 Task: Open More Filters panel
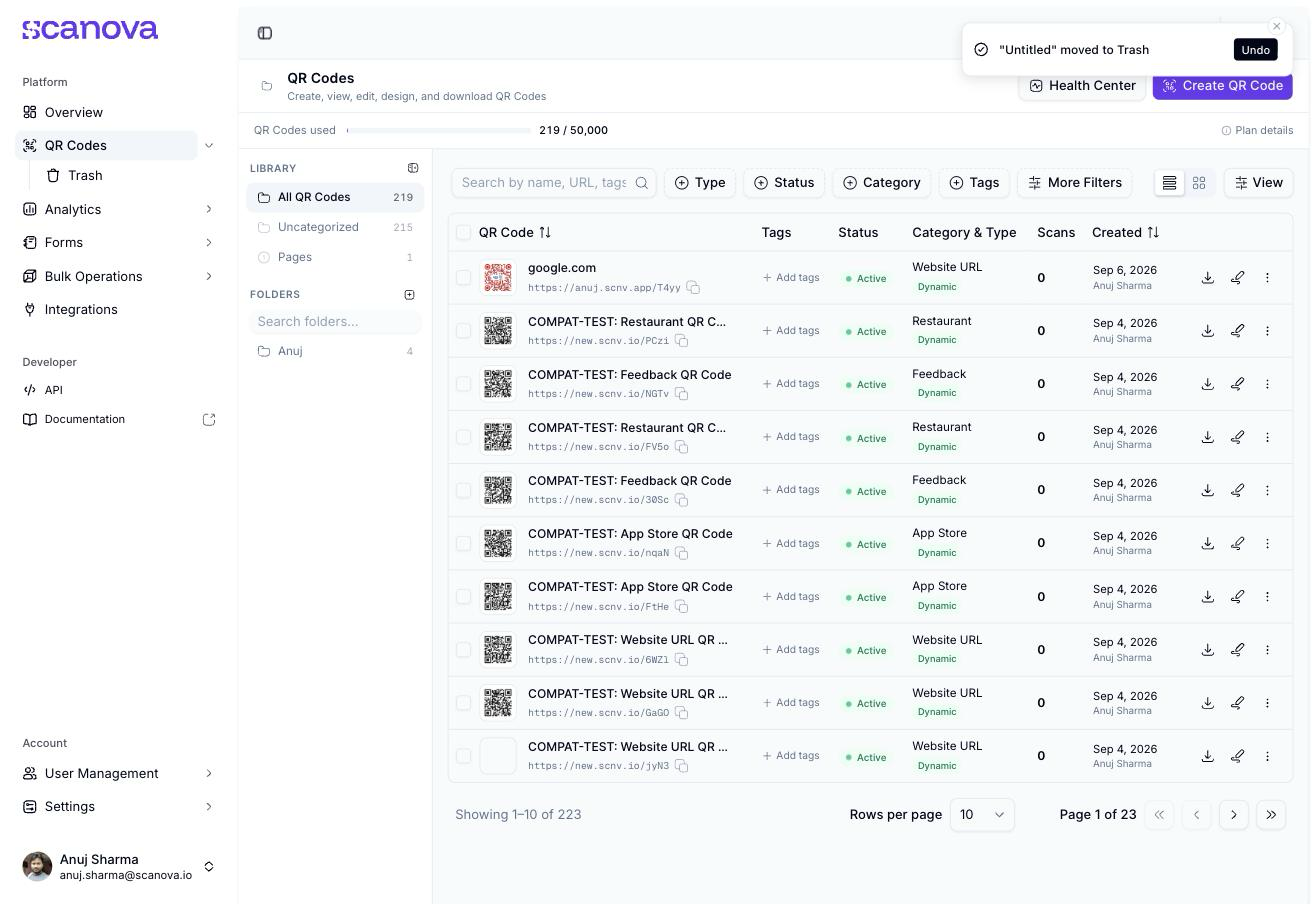[1075, 183]
